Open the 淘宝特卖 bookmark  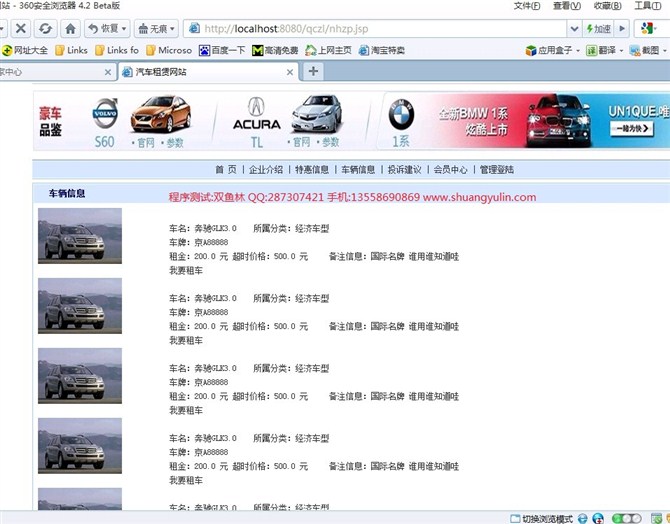382,50
